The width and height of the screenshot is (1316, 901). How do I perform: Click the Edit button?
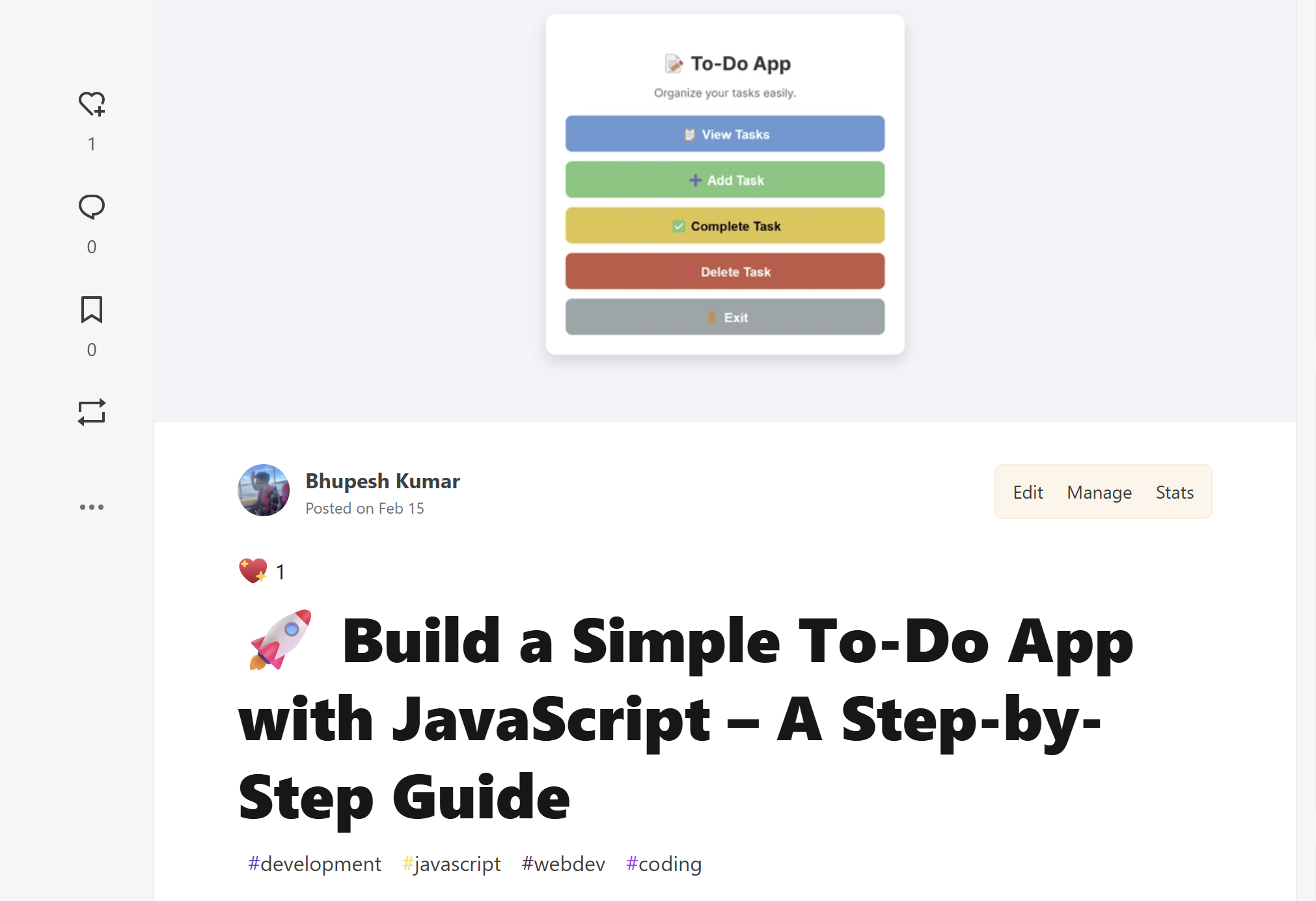(1028, 492)
